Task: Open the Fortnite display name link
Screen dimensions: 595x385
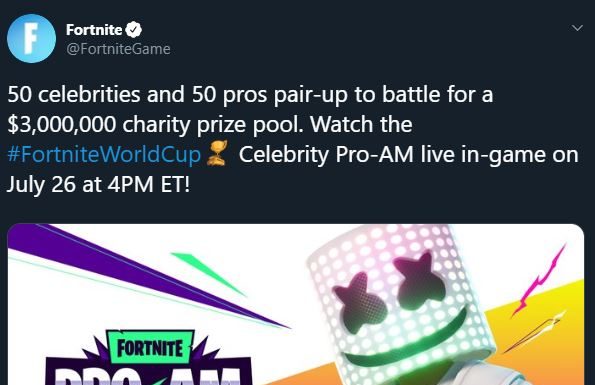Action: click(x=94, y=30)
